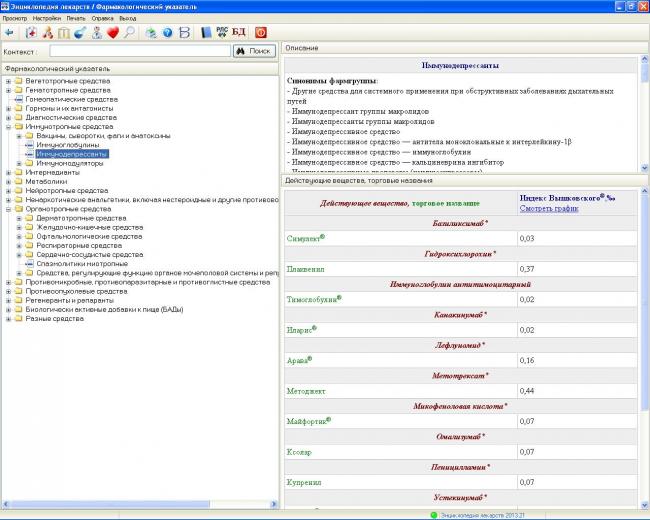Image resolution: width=650 pixels, height=520 pixels.
Task: Click the folder icon beside Разные средства
Action: tap(19, 318)
